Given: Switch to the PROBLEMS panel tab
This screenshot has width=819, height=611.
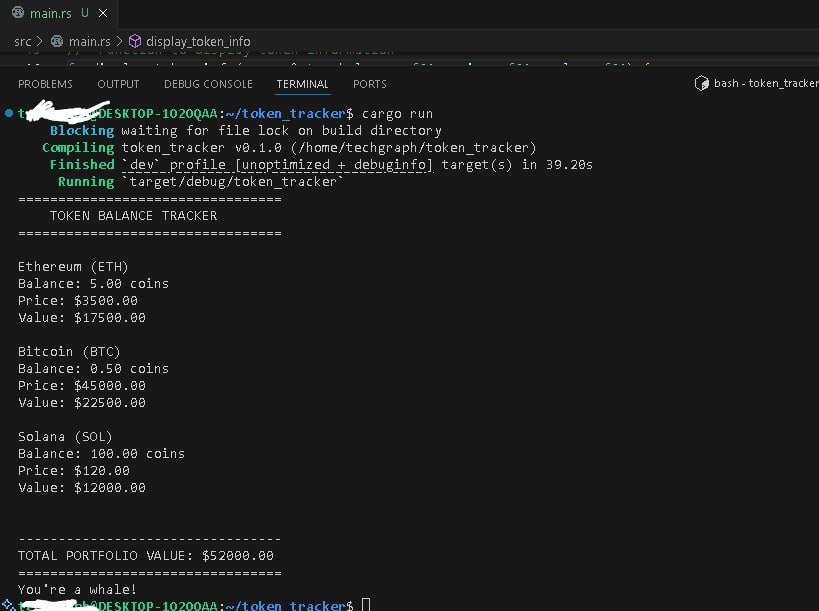Looking at the screenshot, I should 45,84.
